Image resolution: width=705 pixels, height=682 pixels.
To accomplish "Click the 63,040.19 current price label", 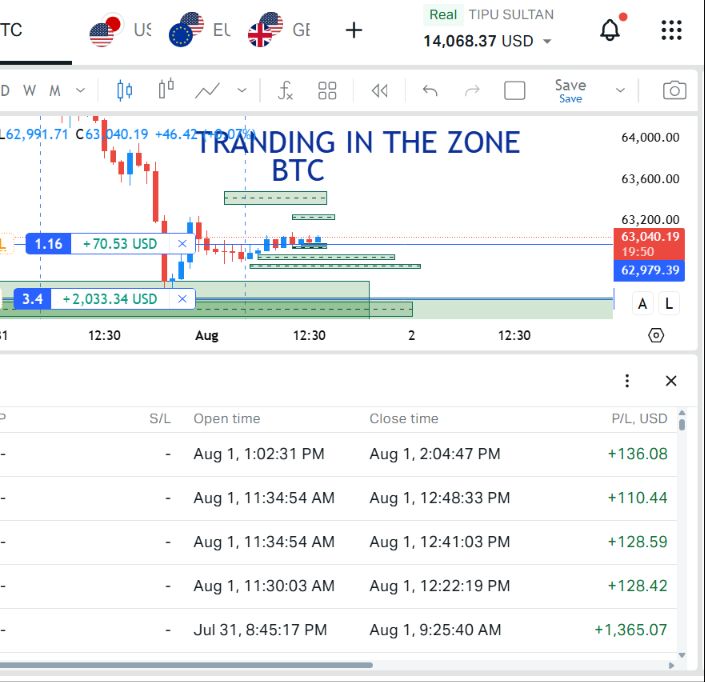I will click(649, 244).
